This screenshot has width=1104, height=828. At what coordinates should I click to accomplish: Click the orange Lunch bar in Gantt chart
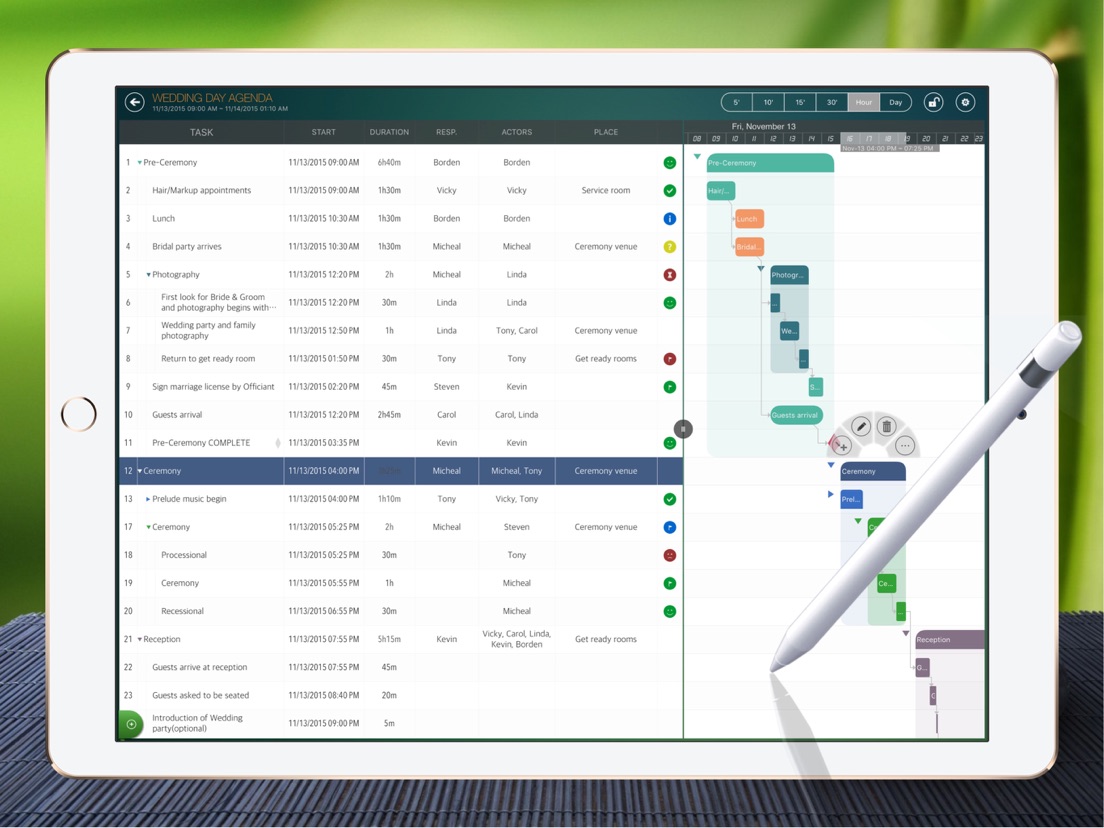pyautogui.click(x=749, y=219)
